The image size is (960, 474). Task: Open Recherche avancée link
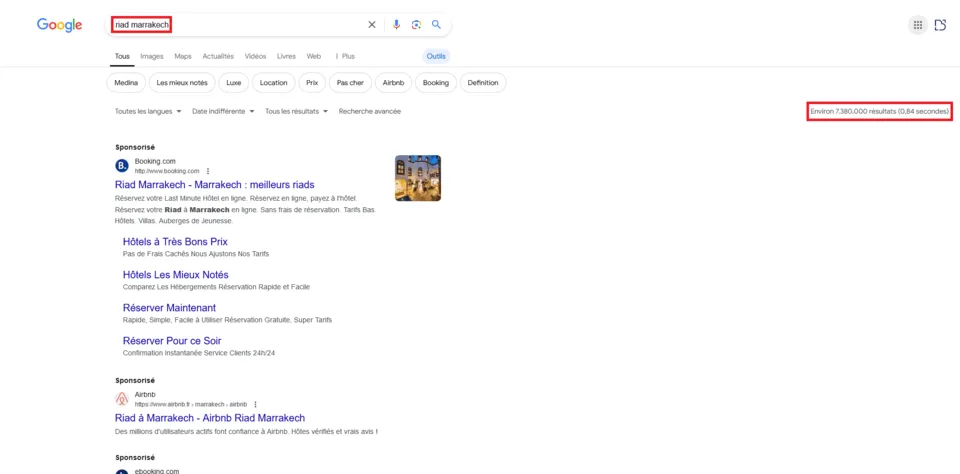pyautogui.click(x=370, y=111)
